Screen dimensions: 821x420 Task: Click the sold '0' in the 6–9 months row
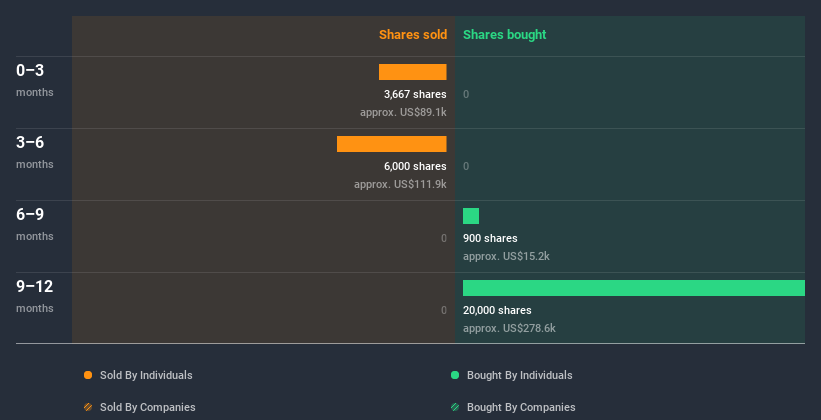pyautogui.click(x=443, y=238)
